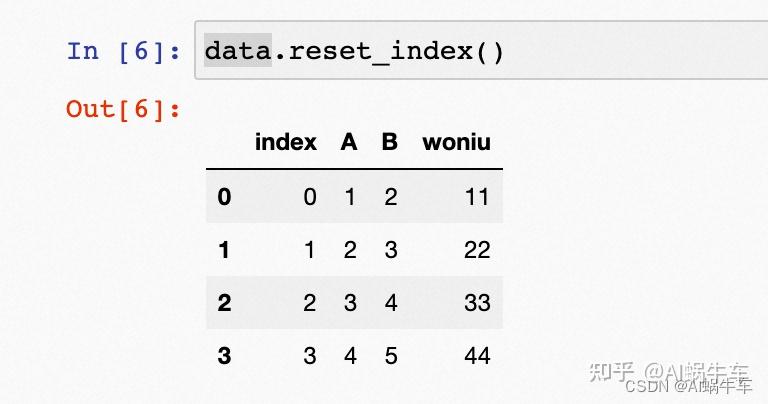Click the CSDN @AI蜗牛车 watermark text
The width and height of the screenshot is (768, 404).
click(688, 386)
